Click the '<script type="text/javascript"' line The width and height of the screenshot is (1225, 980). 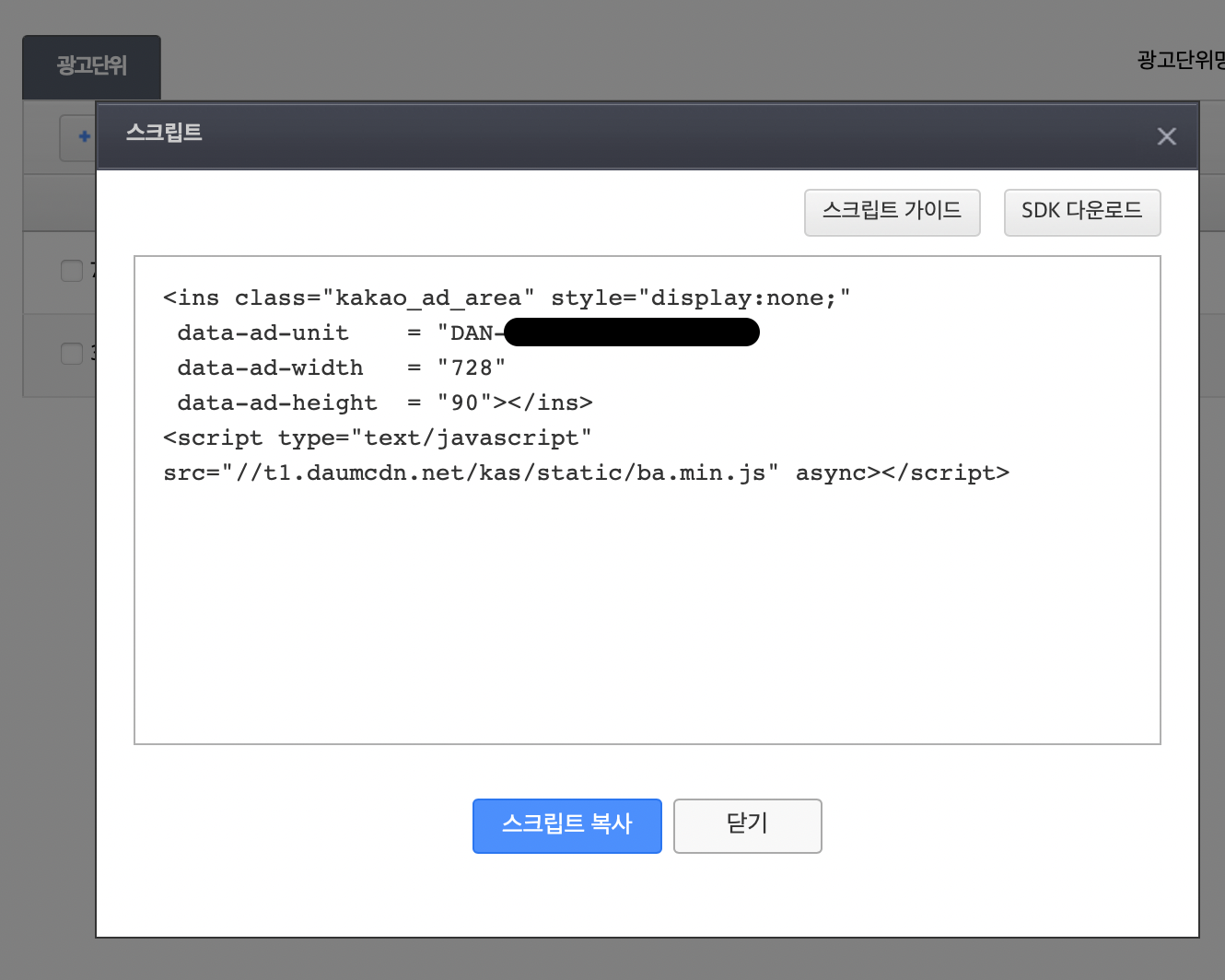point(378,437)
